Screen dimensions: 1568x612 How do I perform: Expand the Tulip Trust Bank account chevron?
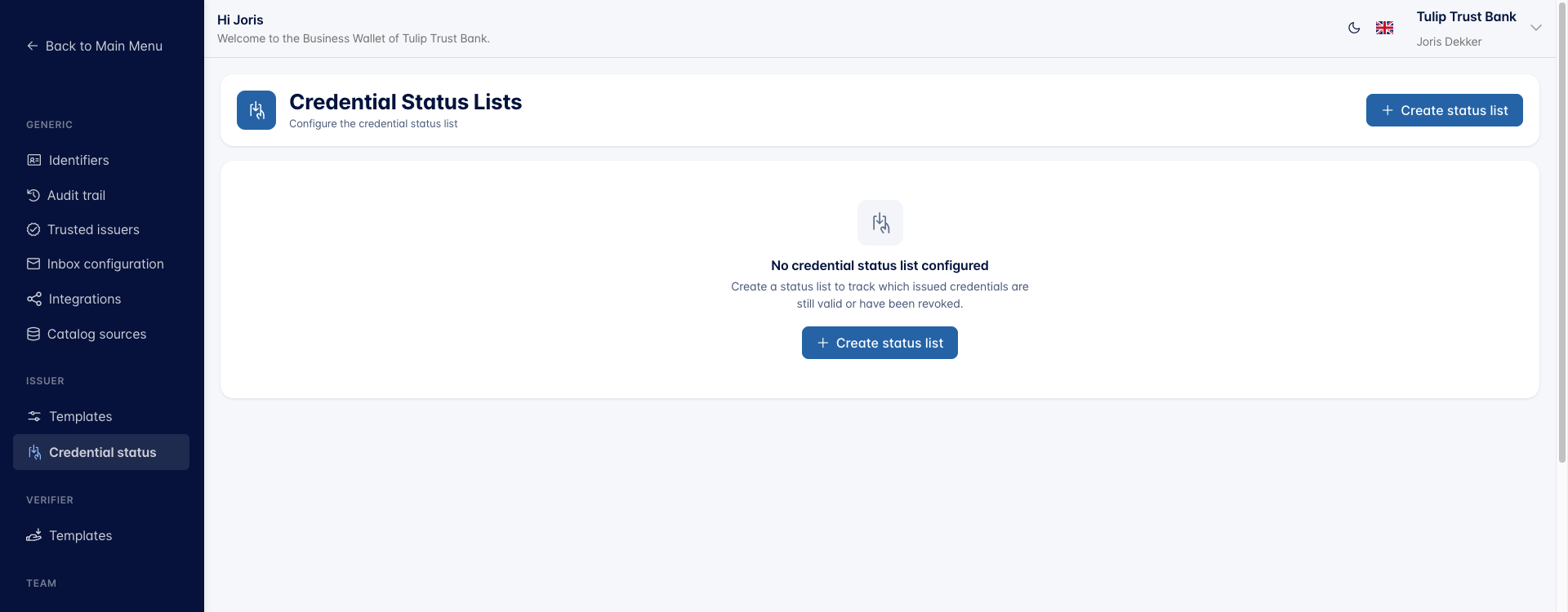1535,28
